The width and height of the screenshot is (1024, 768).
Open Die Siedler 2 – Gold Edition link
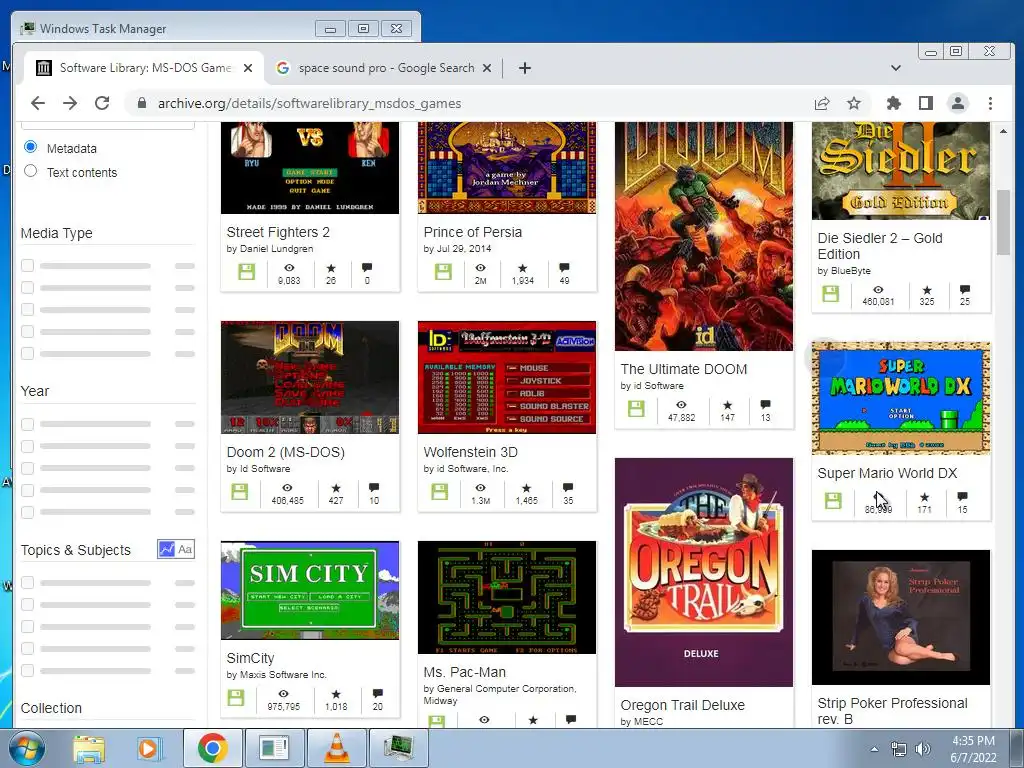pos(880,246)
